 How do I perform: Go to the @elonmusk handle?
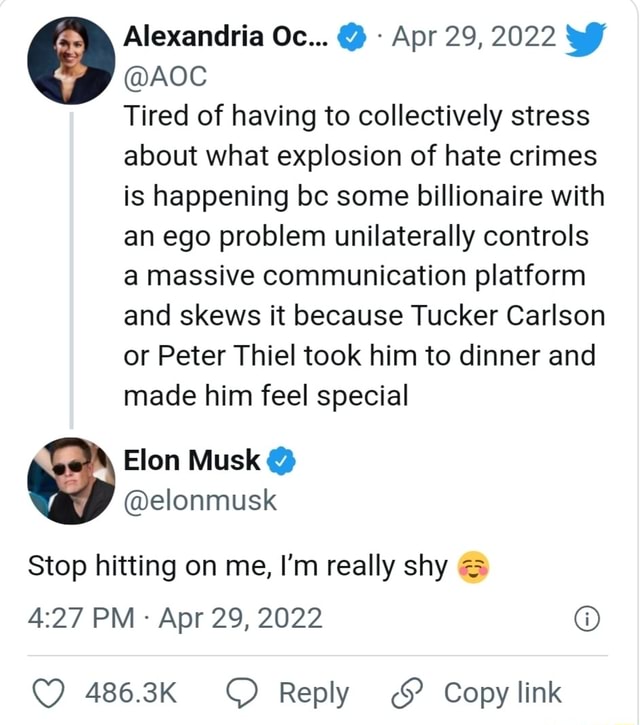[200, 499]
